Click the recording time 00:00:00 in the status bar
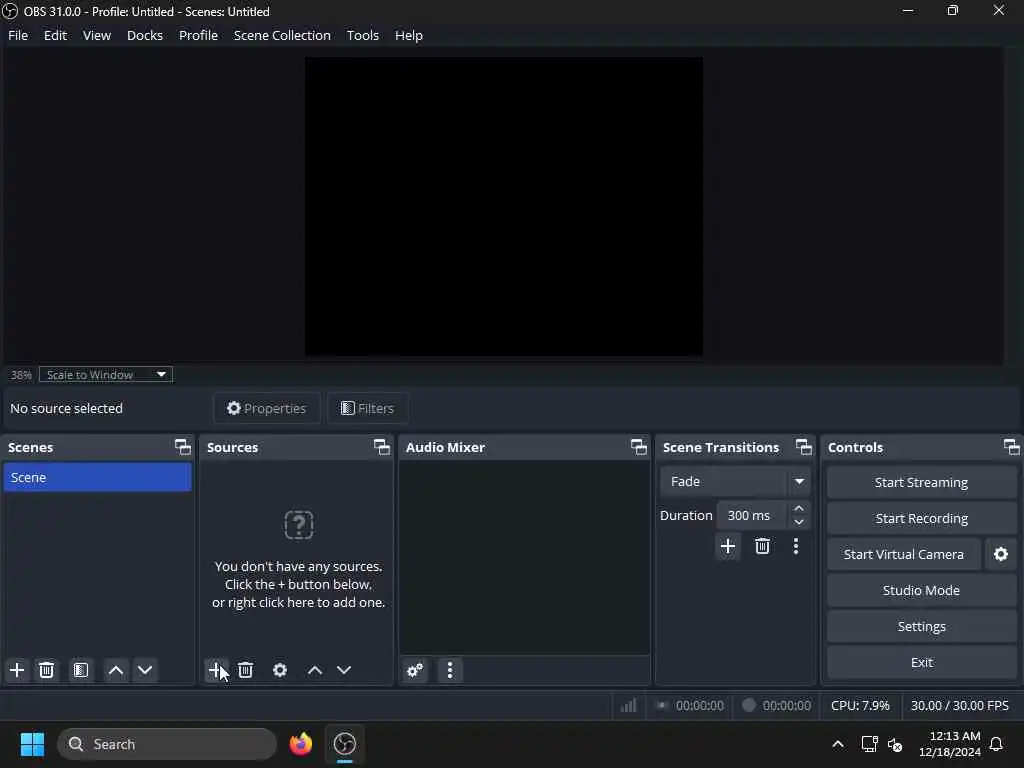Screen dimensions: 1024x768 coord(786,705)
